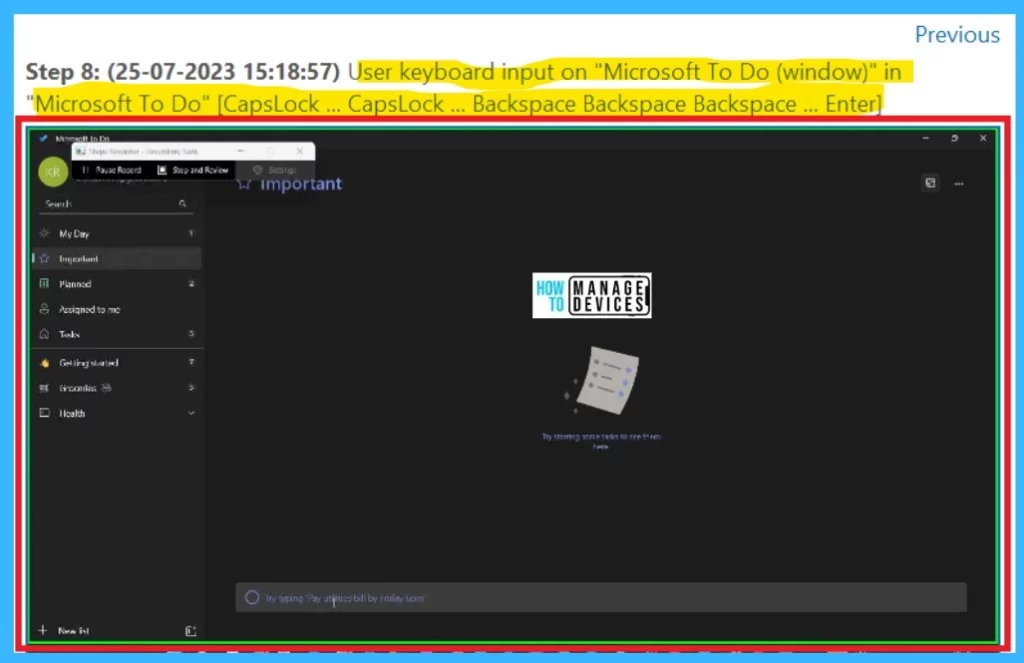This screenshot has height=663, width=1024.
Task: Restore the Microsoft To Do window
Action: click(954, 138)
